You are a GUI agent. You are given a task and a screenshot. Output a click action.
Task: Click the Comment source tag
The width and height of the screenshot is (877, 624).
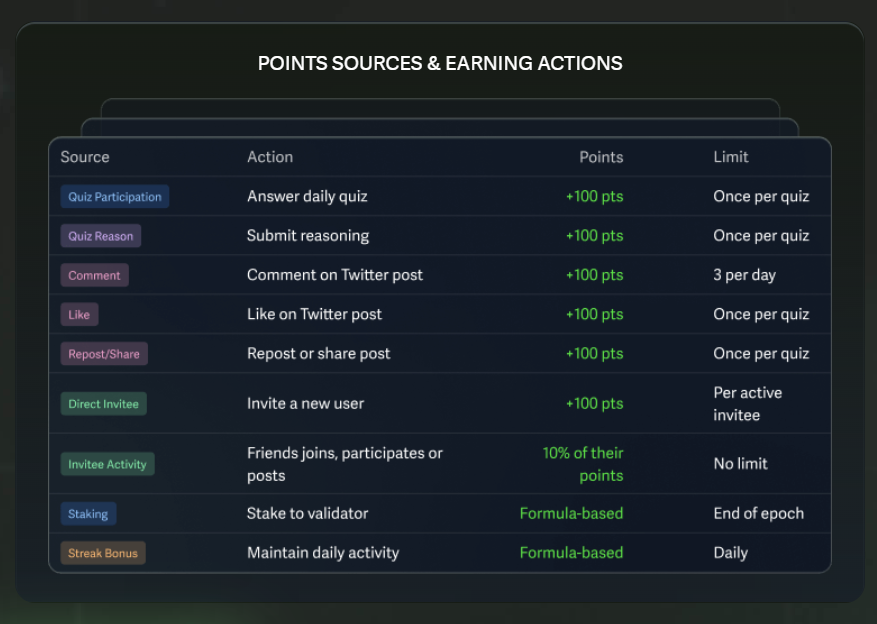click(95, 275)
